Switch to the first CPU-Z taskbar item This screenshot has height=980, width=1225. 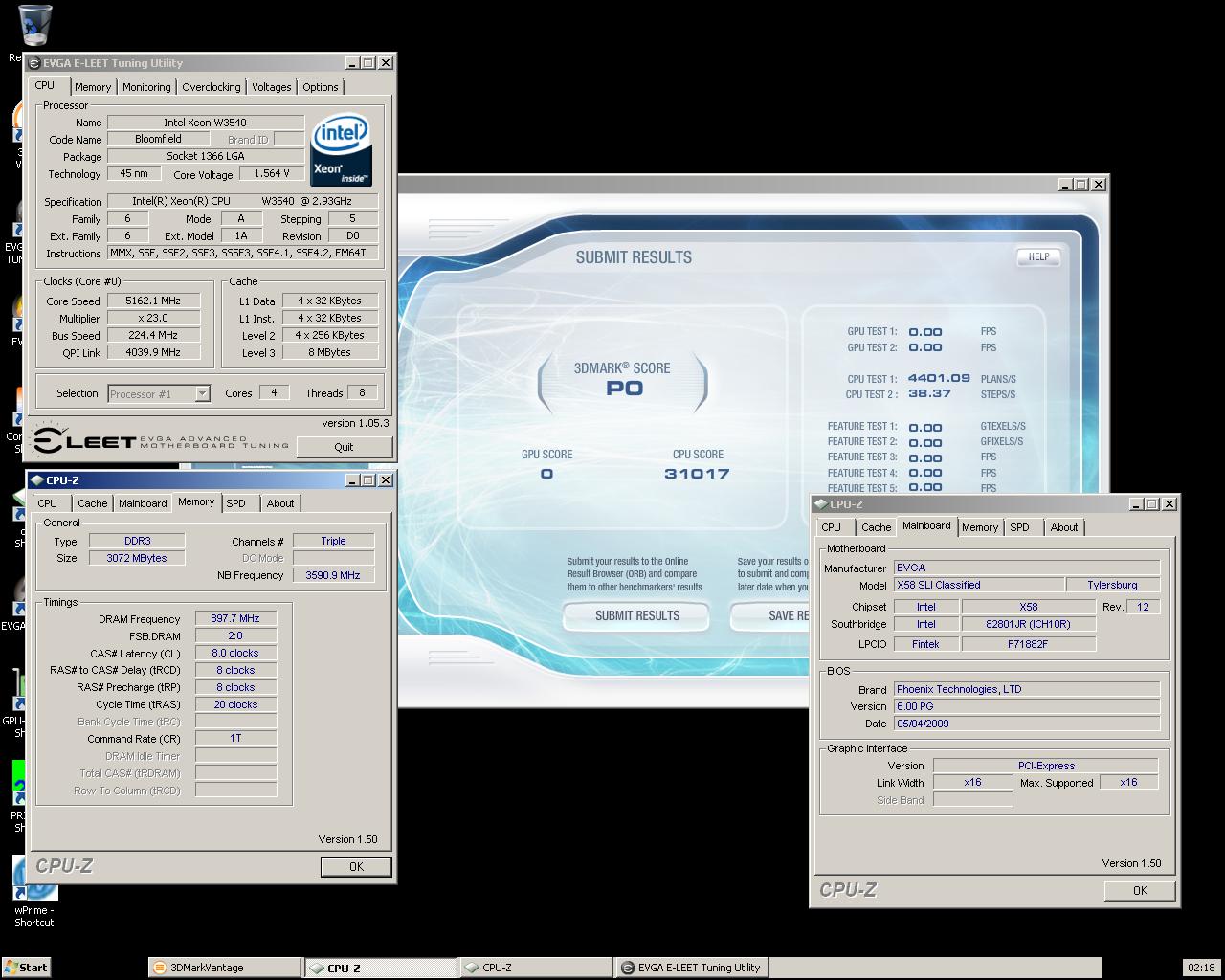point(381,968)
